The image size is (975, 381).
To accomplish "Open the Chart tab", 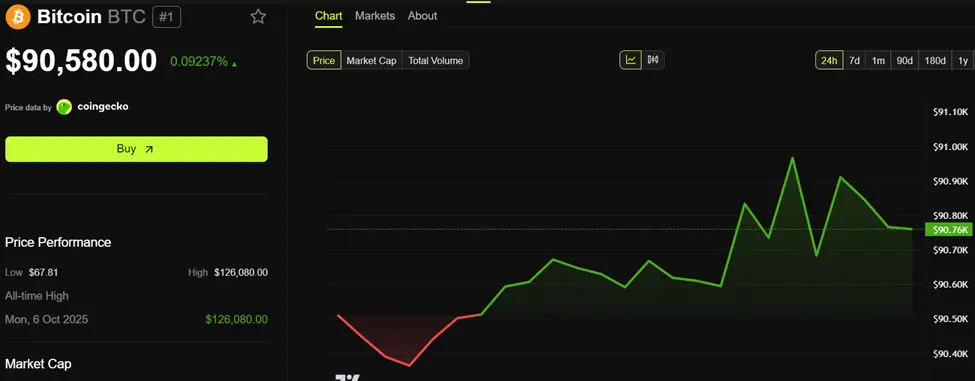I will coord(328,16).
